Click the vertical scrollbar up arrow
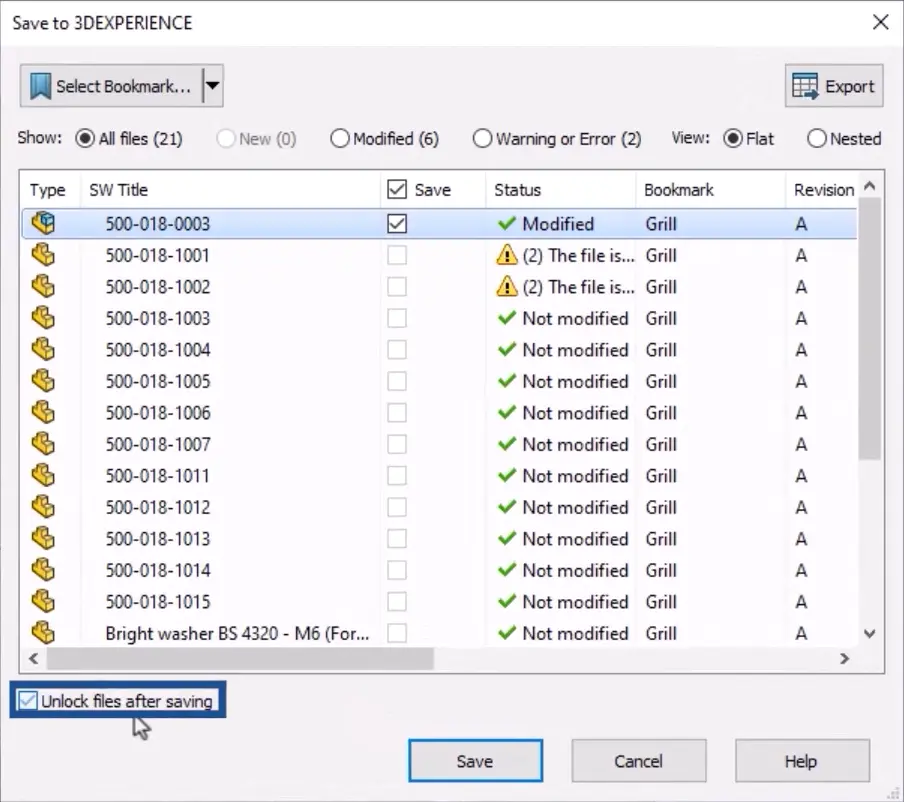 pyautogui.click(x=870, y=186)
